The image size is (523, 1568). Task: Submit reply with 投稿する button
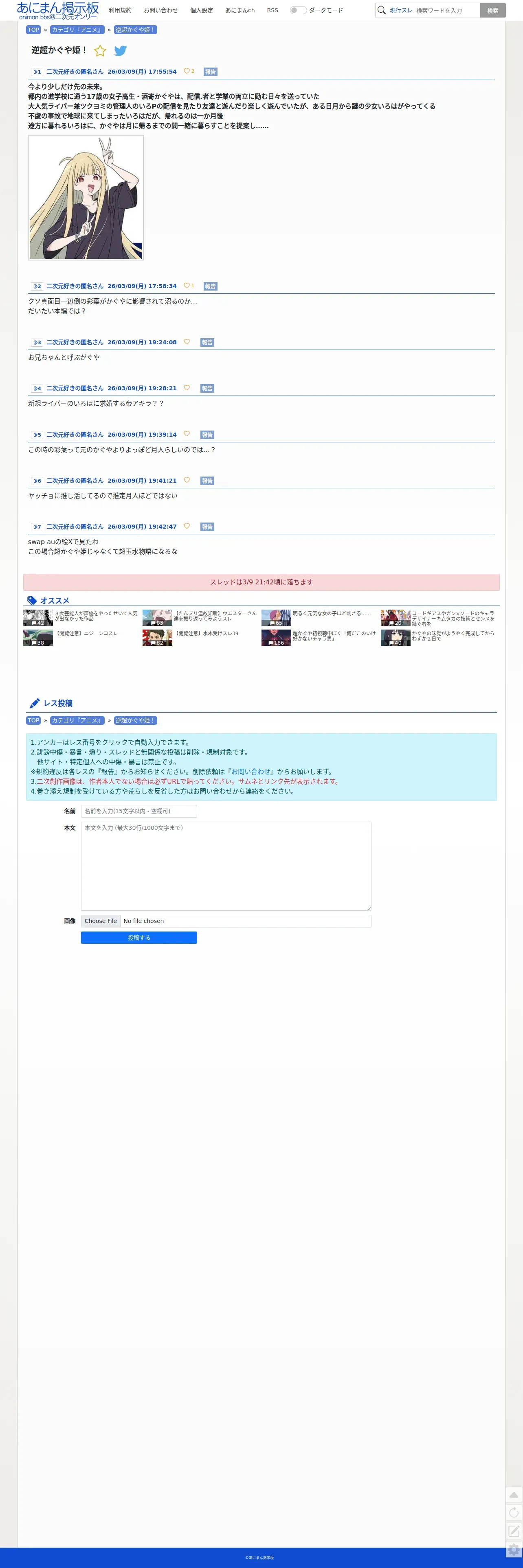tap(139, 937)
